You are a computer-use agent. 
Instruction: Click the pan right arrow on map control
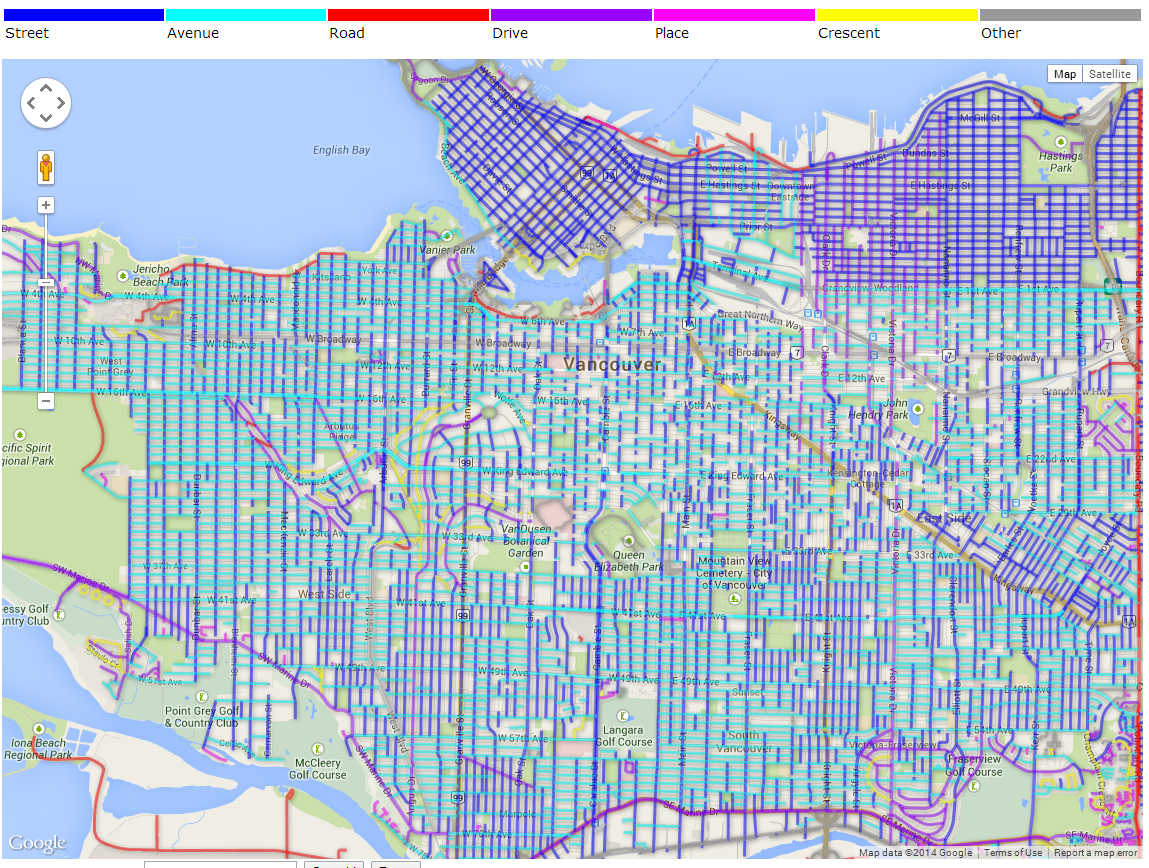pos(61,103)
